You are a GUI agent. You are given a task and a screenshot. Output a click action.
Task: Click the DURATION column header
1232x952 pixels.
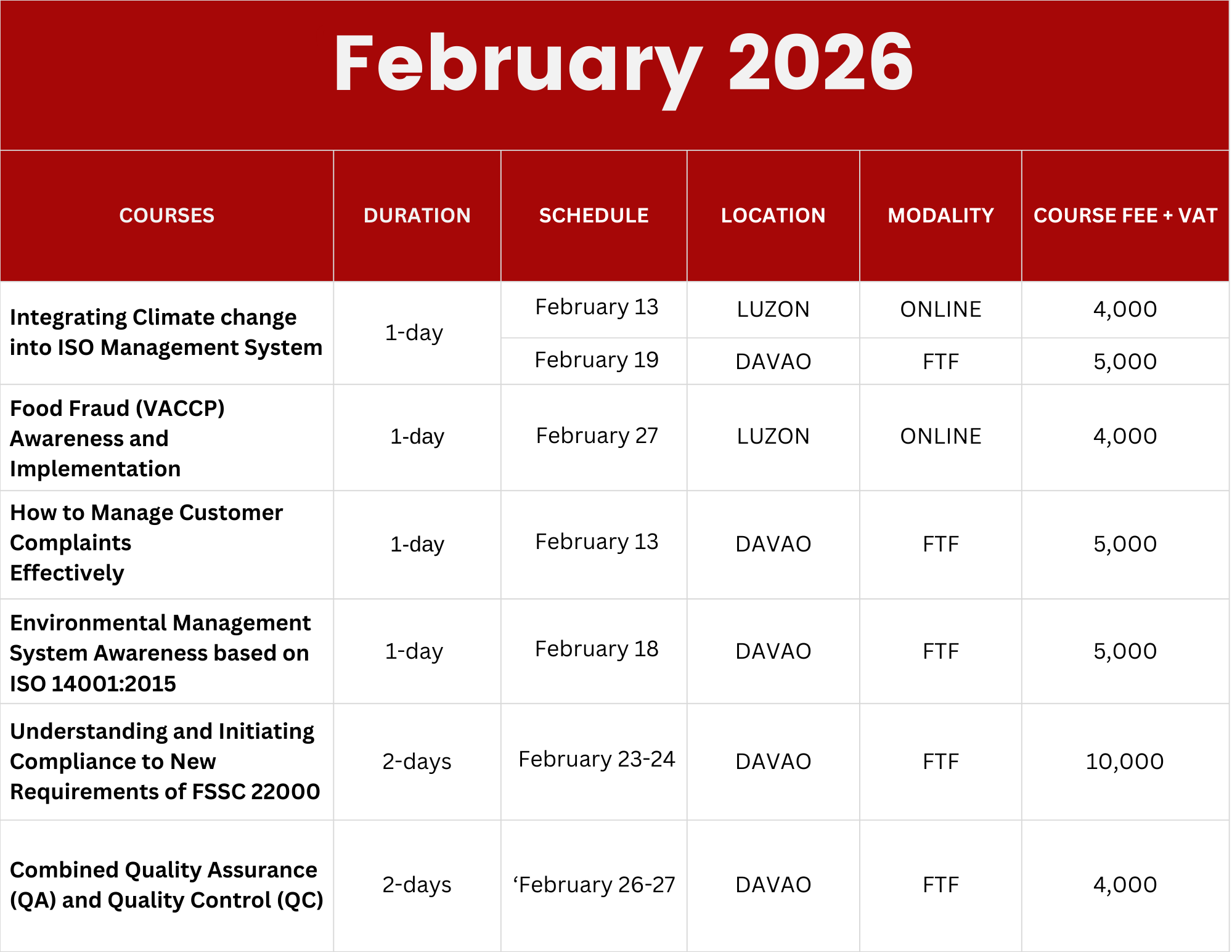417,216
